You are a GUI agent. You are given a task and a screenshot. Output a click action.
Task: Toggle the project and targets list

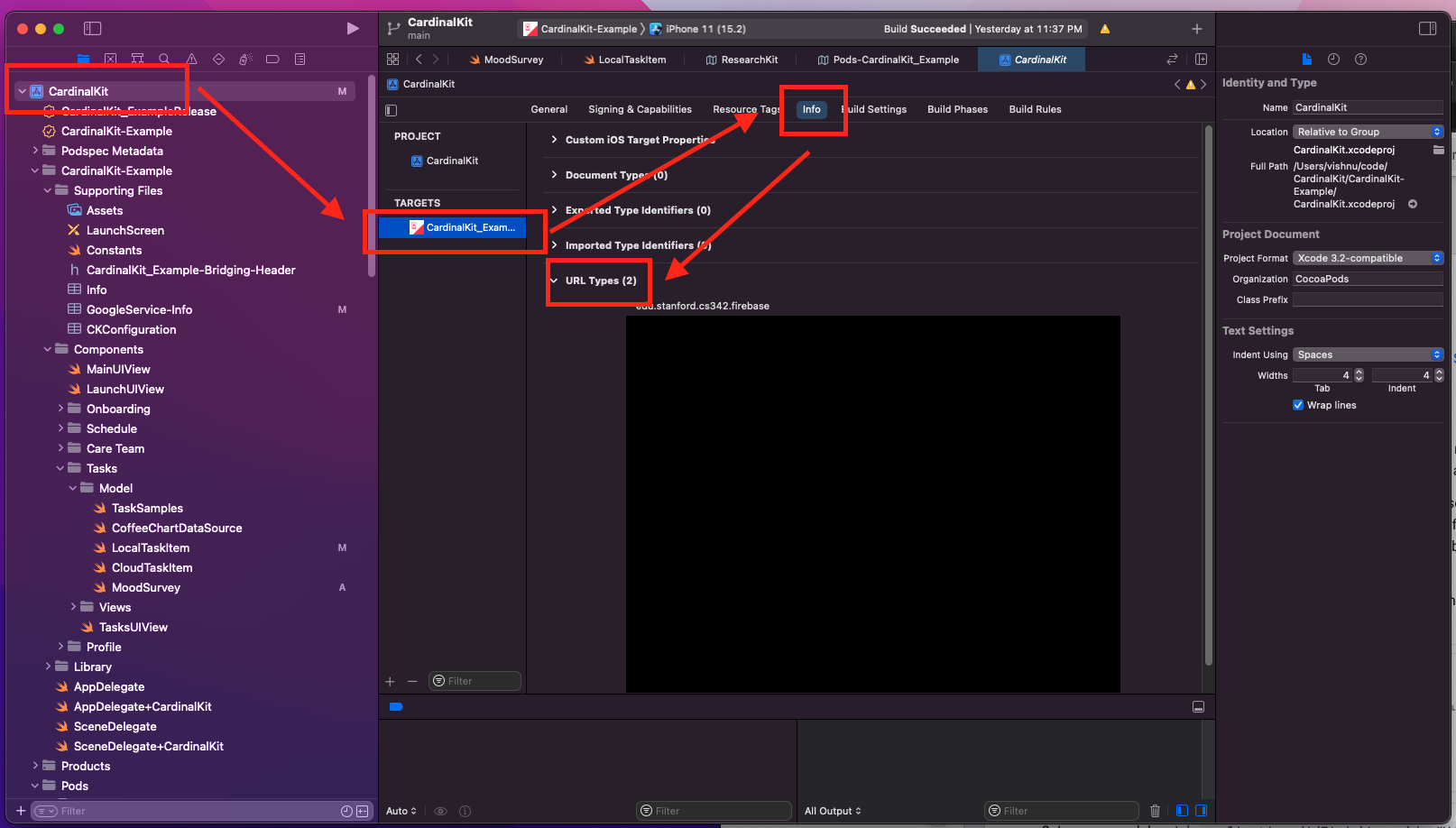click(391, 110)
